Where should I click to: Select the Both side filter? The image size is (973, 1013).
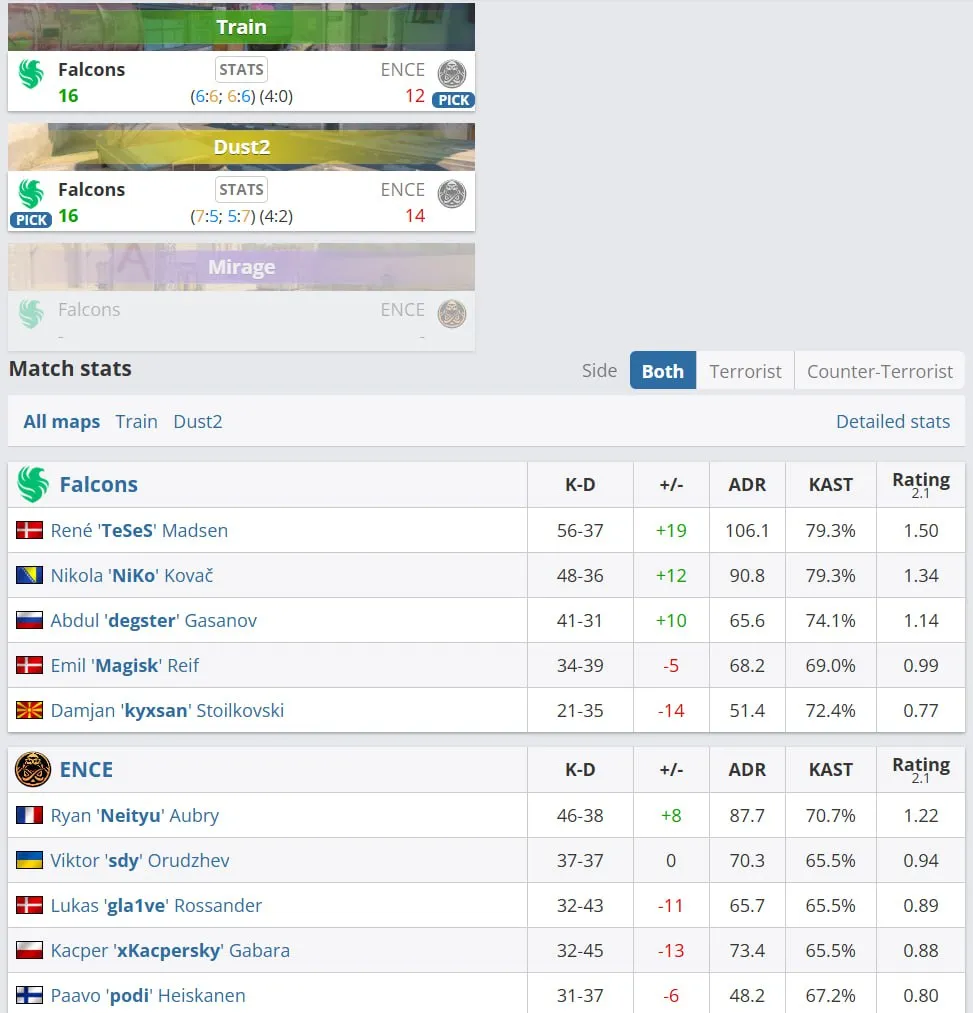663,371
